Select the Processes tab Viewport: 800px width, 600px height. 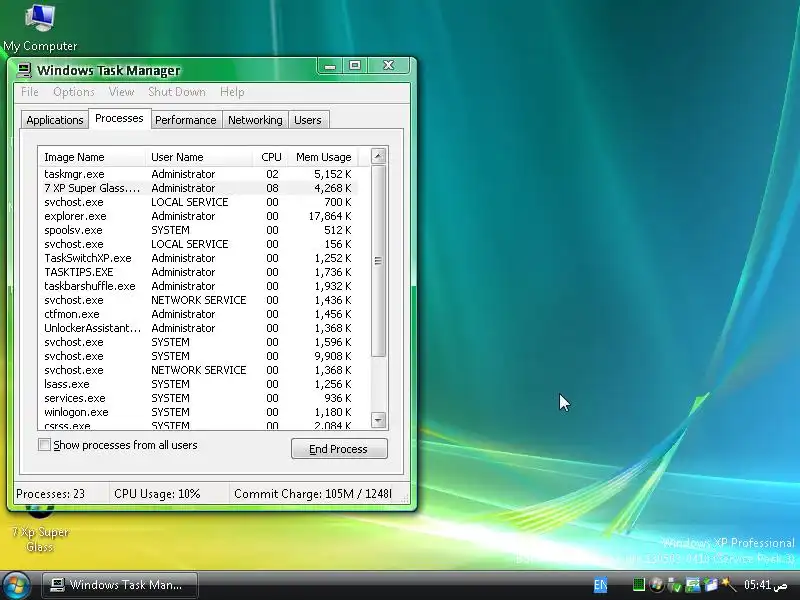click(119, 118)
